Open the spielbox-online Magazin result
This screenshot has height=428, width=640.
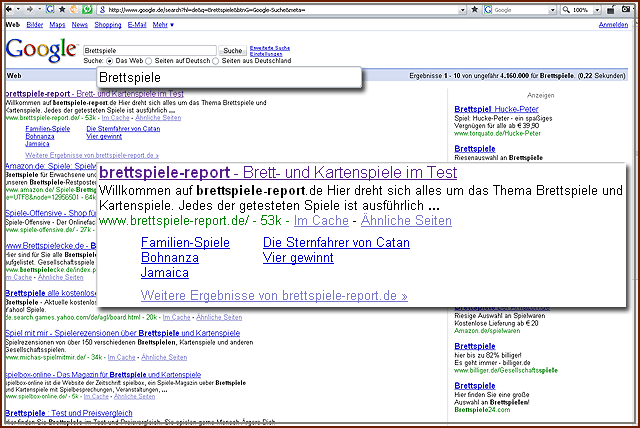[103, 375]
